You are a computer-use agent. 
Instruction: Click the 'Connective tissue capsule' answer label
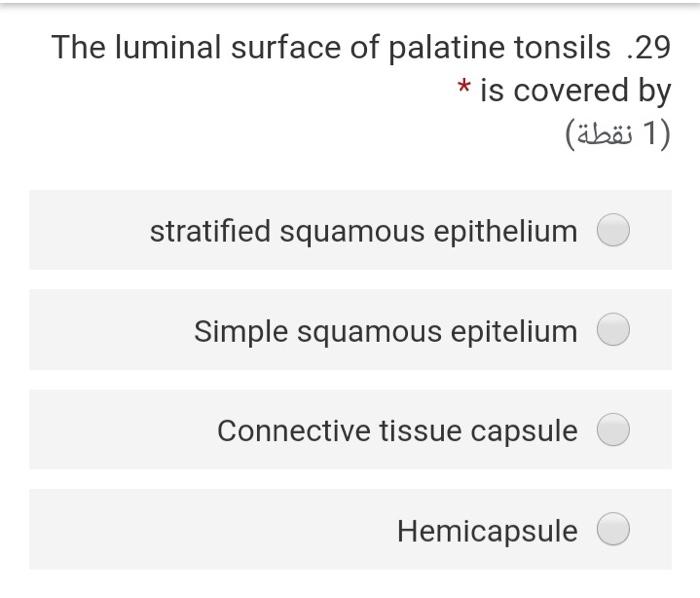coord(397,430)
